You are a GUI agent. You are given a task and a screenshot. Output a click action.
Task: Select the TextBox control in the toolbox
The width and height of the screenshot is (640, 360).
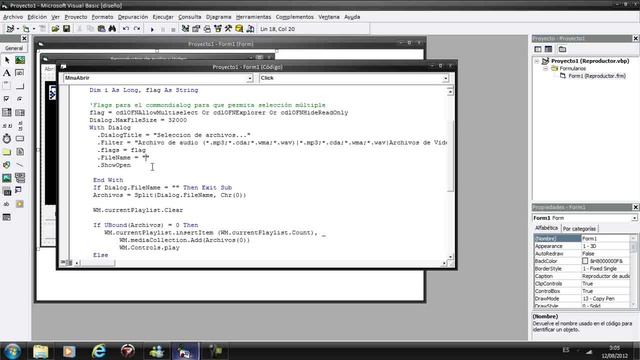click(20, 73)
